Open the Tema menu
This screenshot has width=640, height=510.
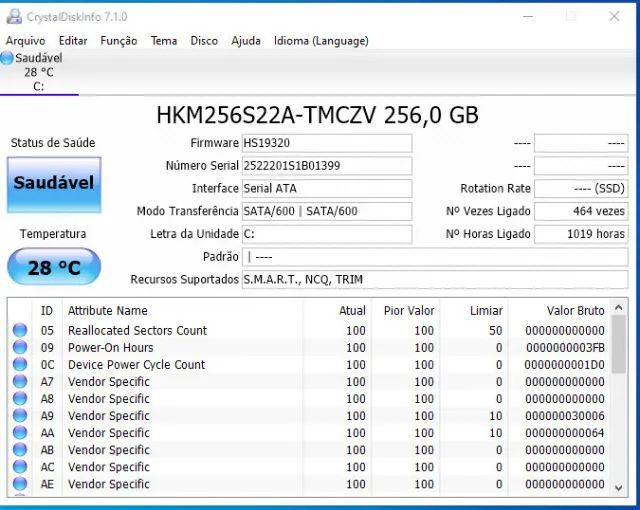(x=164, y=41)
